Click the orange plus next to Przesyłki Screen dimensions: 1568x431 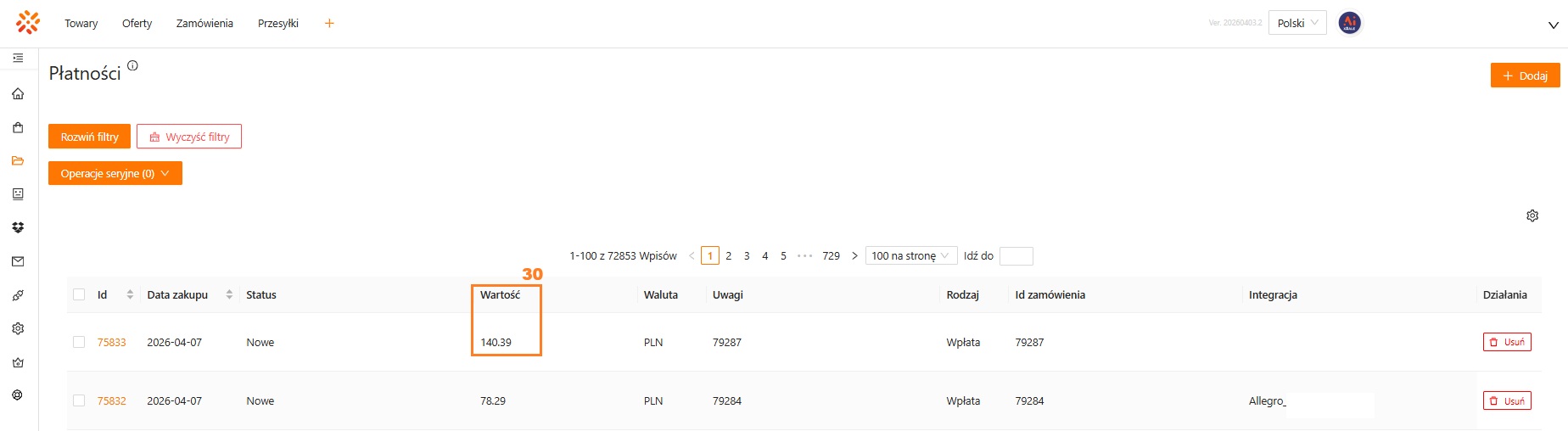click(329, 23)
